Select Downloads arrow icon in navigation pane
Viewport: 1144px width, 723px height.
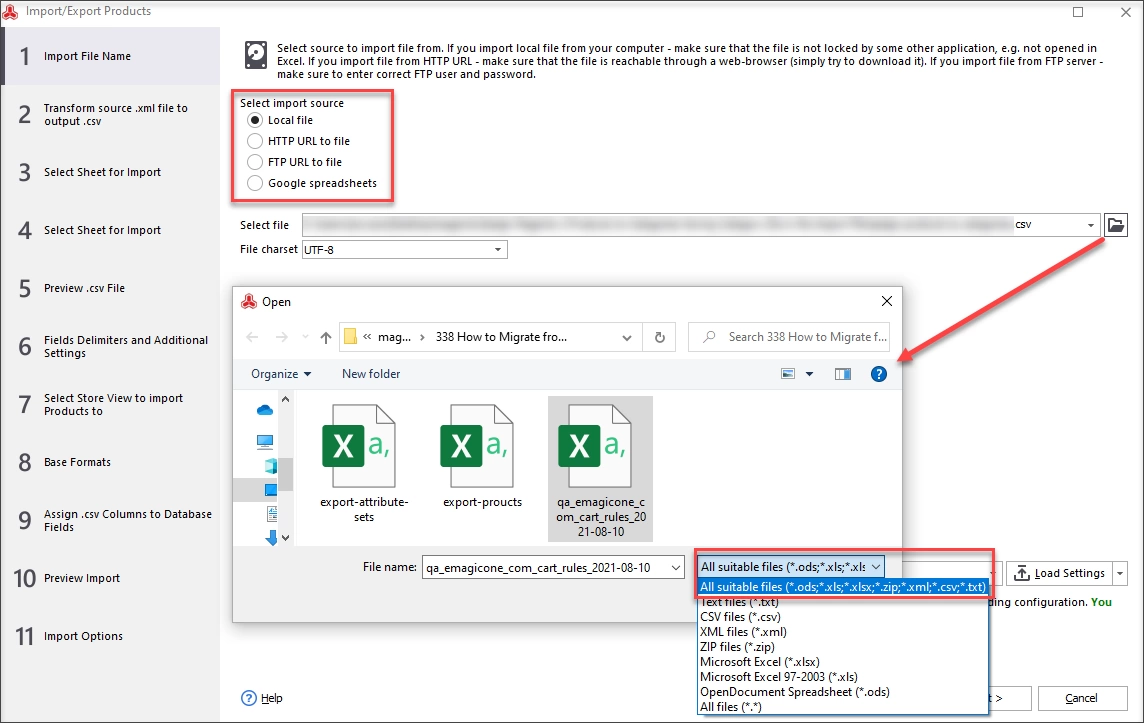271,538
